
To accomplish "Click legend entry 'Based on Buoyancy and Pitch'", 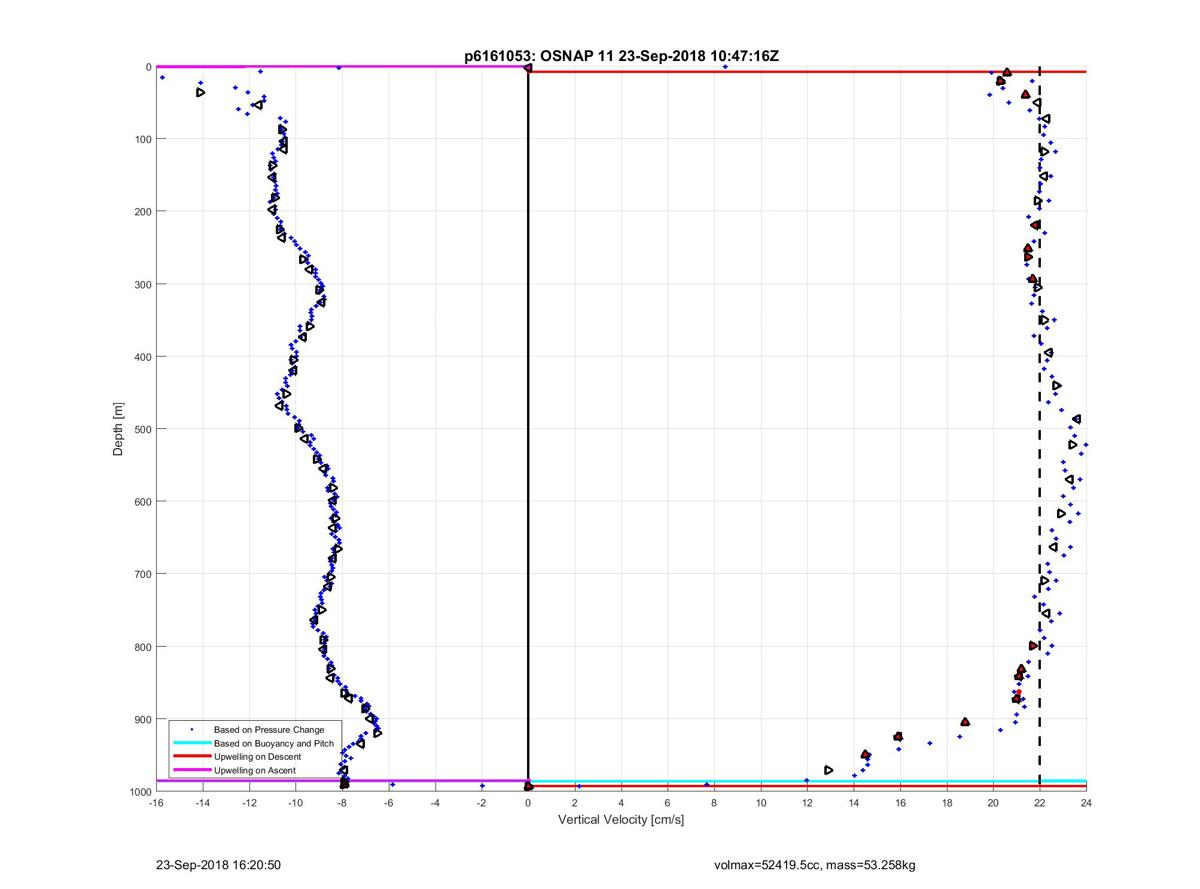I will pos(274,744).
